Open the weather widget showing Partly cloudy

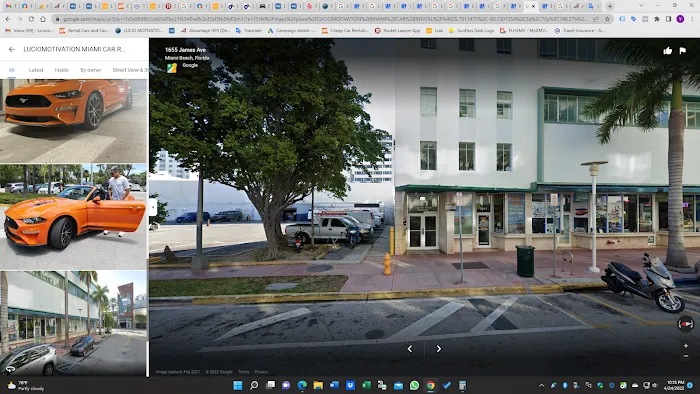[x=26, y=386]
